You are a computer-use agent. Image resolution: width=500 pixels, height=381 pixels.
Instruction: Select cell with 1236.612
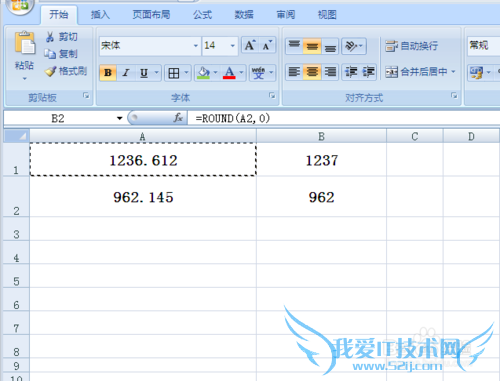coord(143,160)
